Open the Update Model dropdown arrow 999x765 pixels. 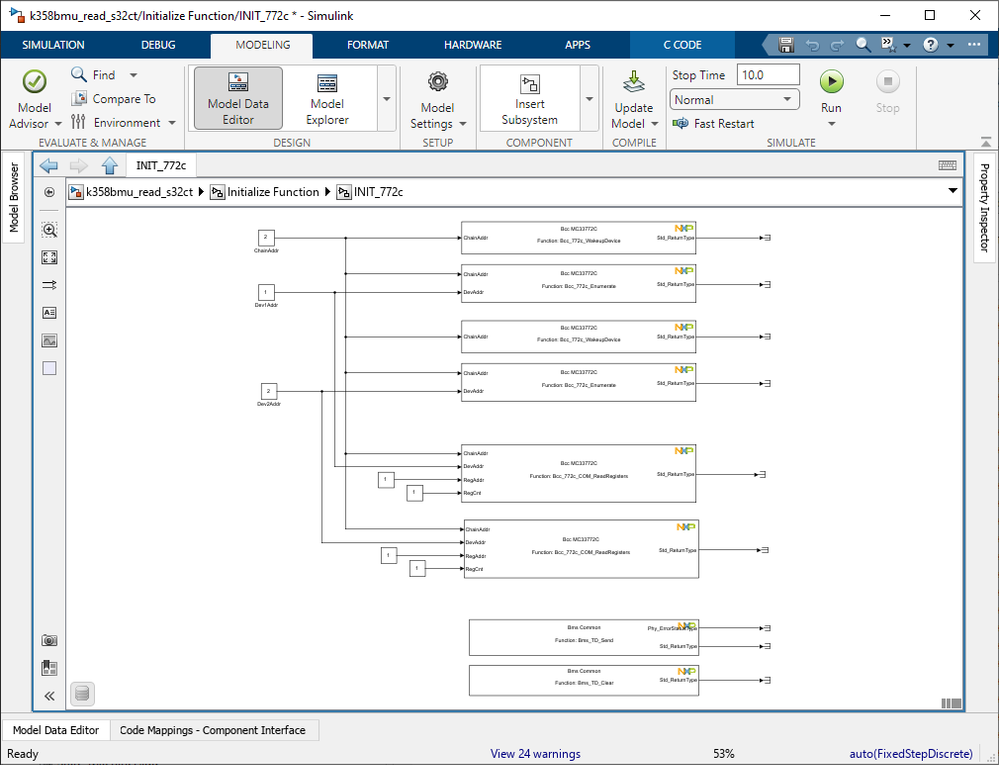pos(655,124)
